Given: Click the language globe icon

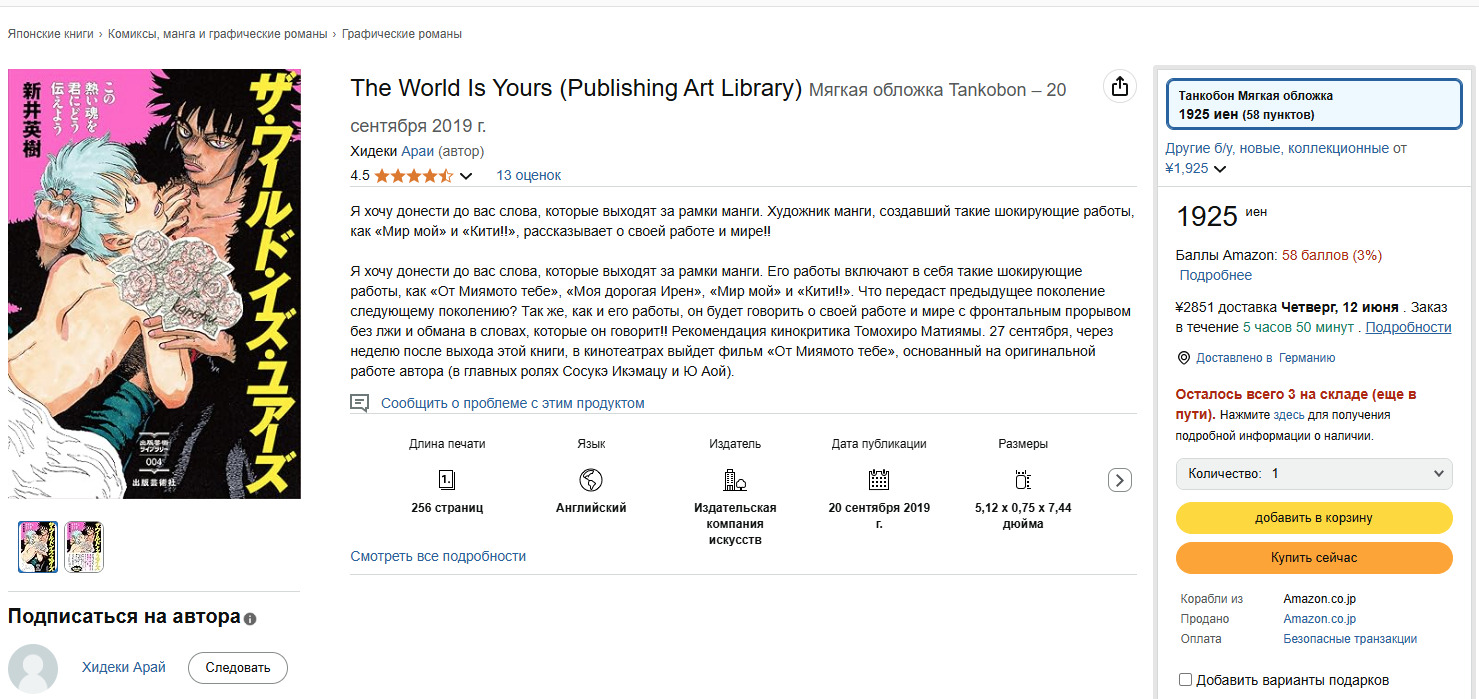Looking at the screenshot, I should click(x=591, y=479).
